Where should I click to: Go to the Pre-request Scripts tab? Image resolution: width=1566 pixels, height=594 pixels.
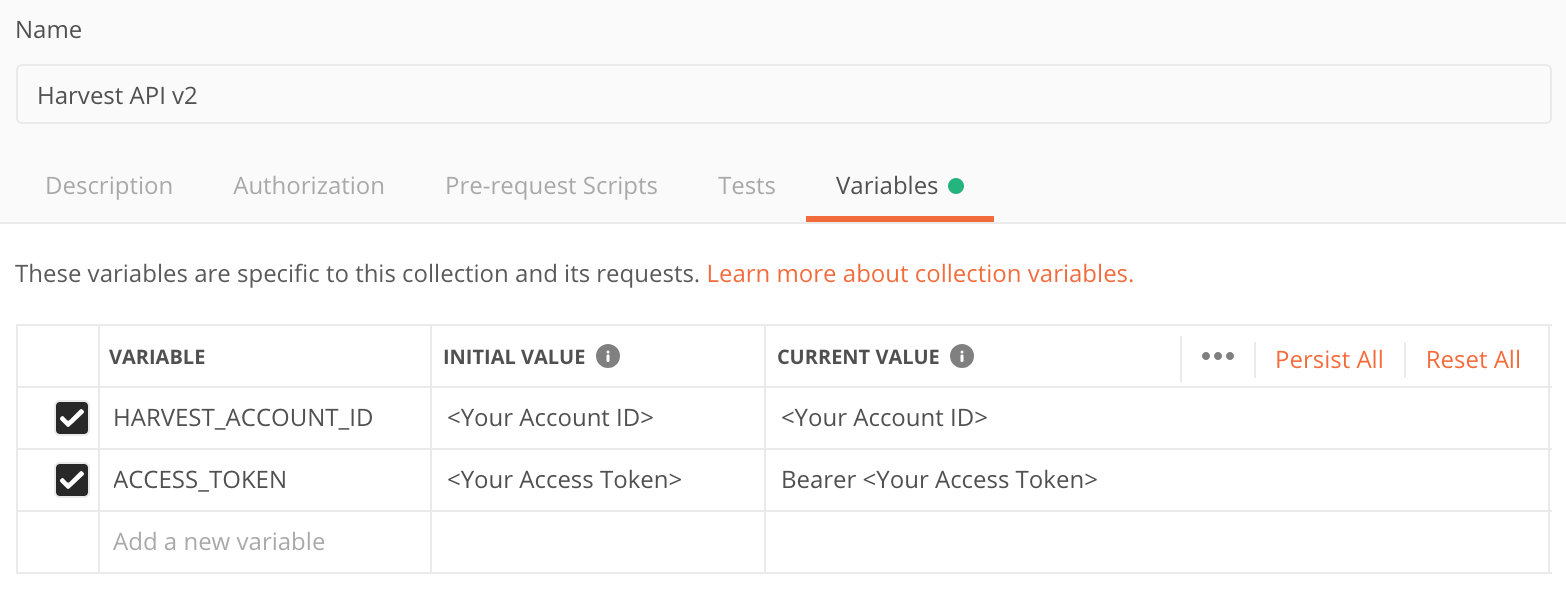pyautogui.click(x=551, y=186)
